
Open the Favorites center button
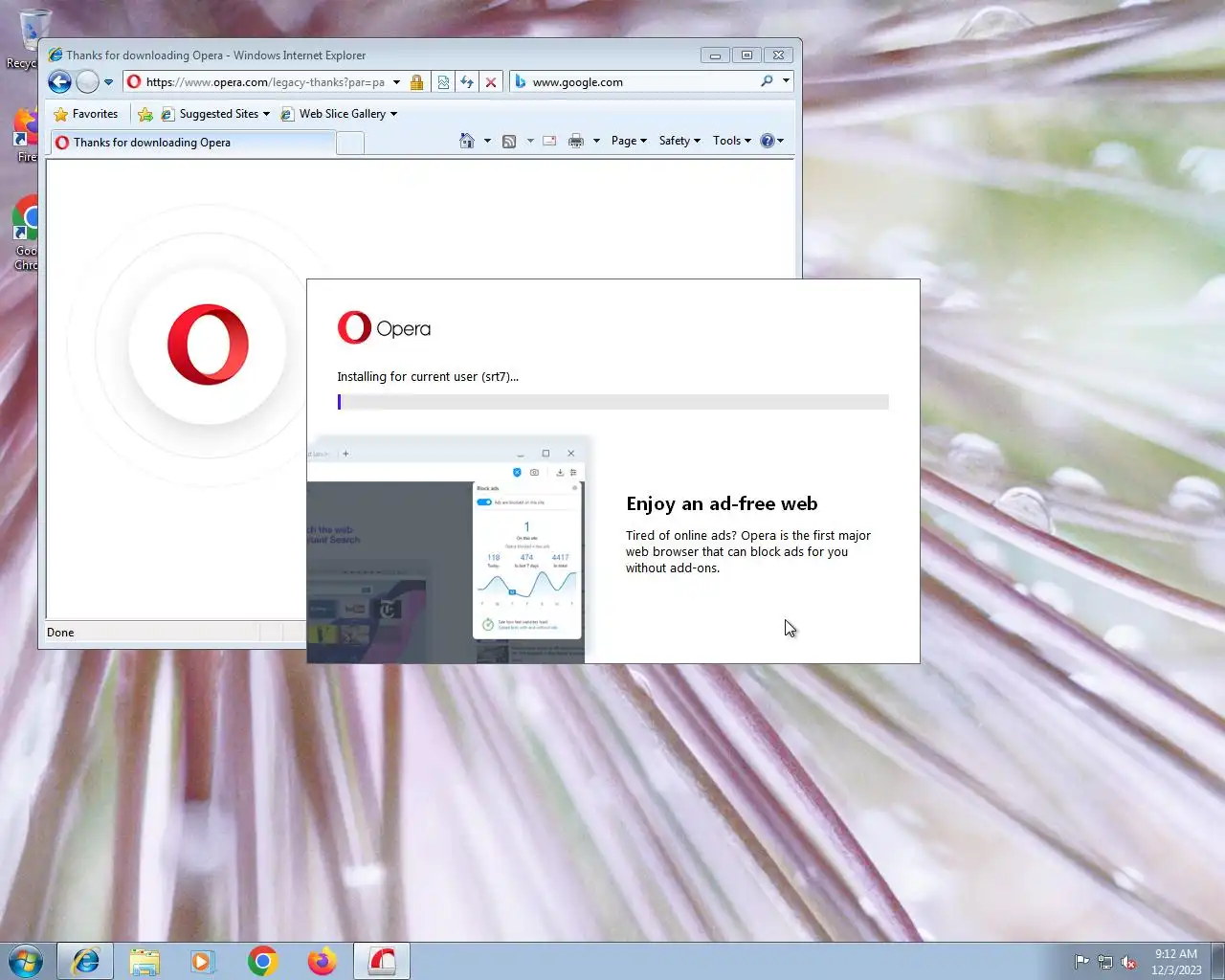[86, 114]
